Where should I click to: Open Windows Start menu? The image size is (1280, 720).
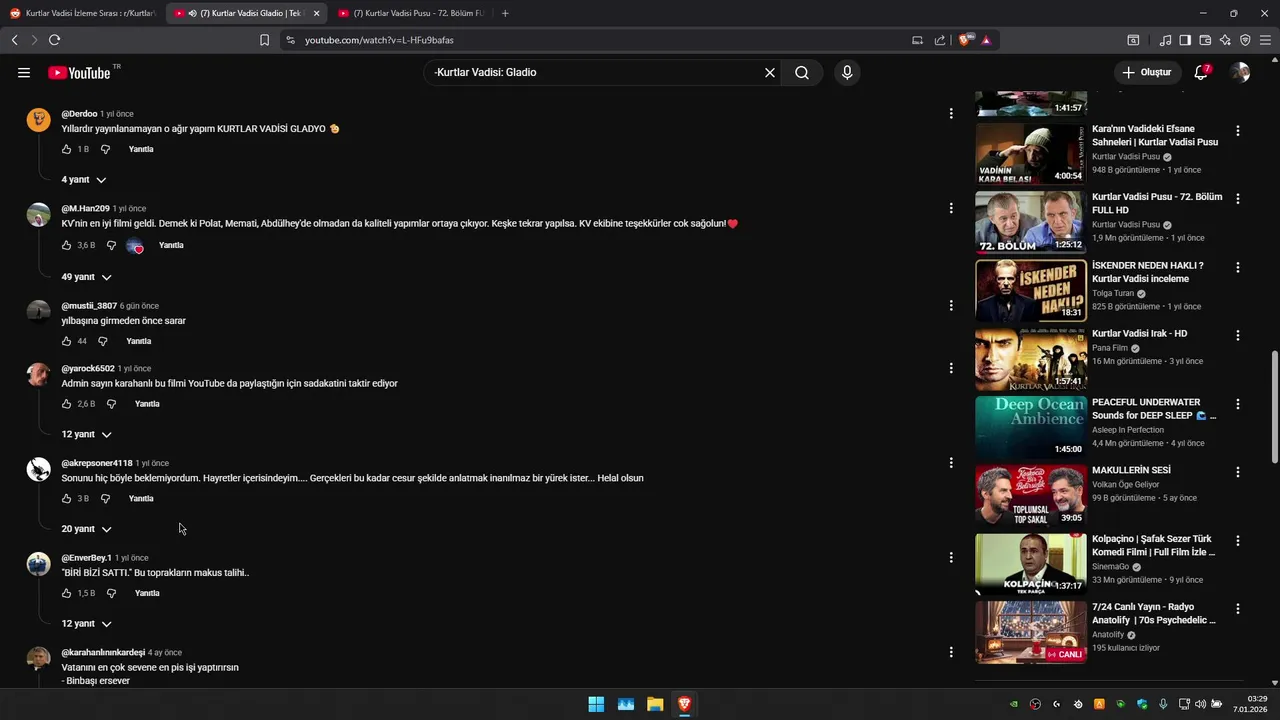596,704
